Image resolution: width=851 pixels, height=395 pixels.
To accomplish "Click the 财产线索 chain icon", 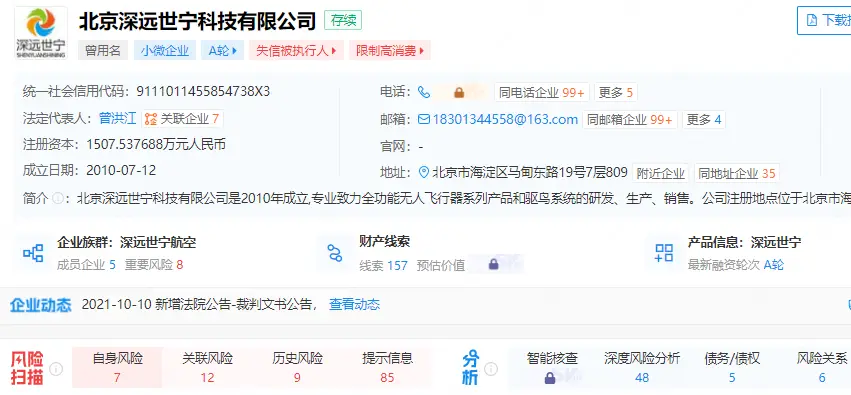I will 335,253.
